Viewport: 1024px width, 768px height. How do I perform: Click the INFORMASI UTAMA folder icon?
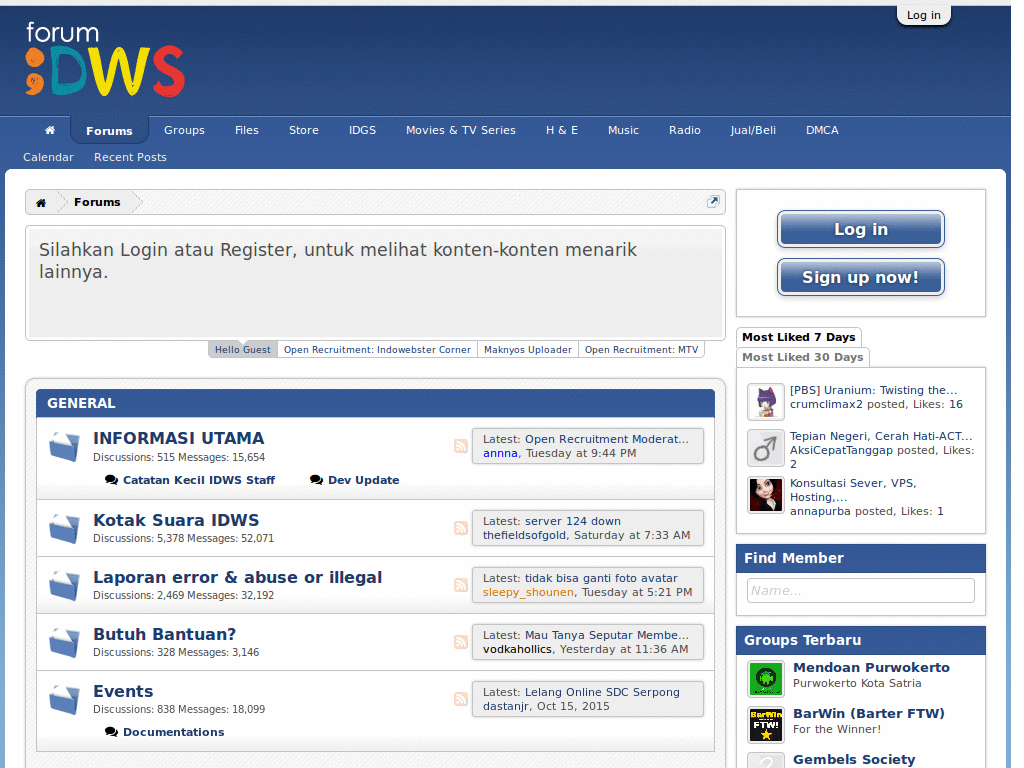[x=64, y=447]
